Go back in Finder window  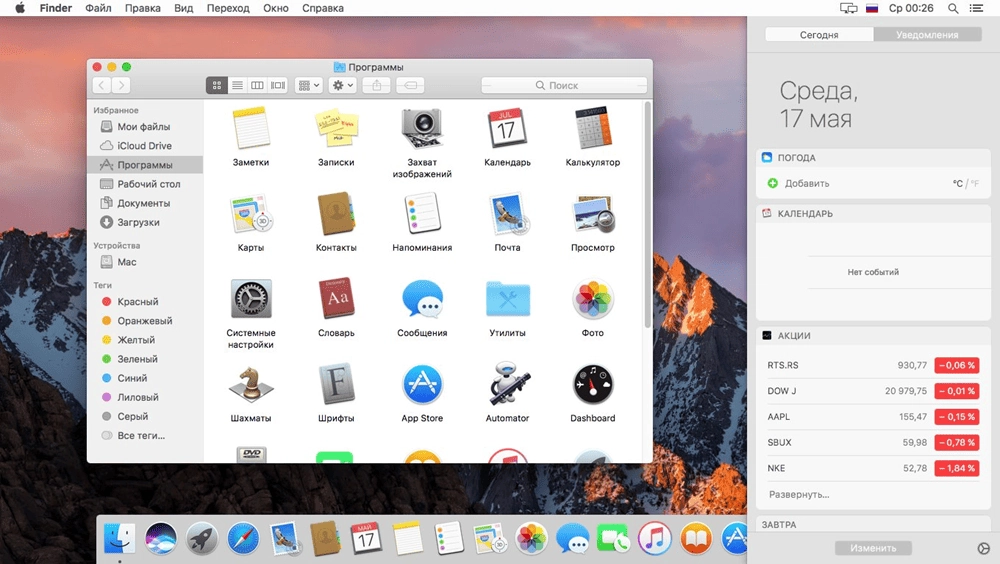tap(102, 85)
